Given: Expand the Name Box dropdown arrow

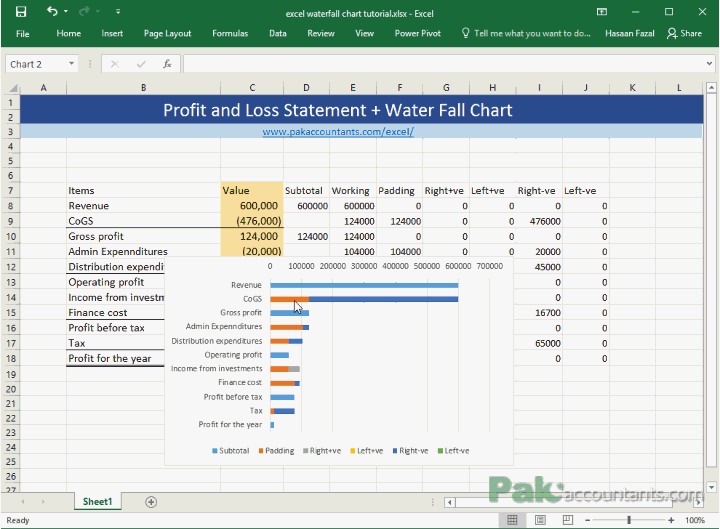Looking at the screenshot, I should [x=72, y=63].
